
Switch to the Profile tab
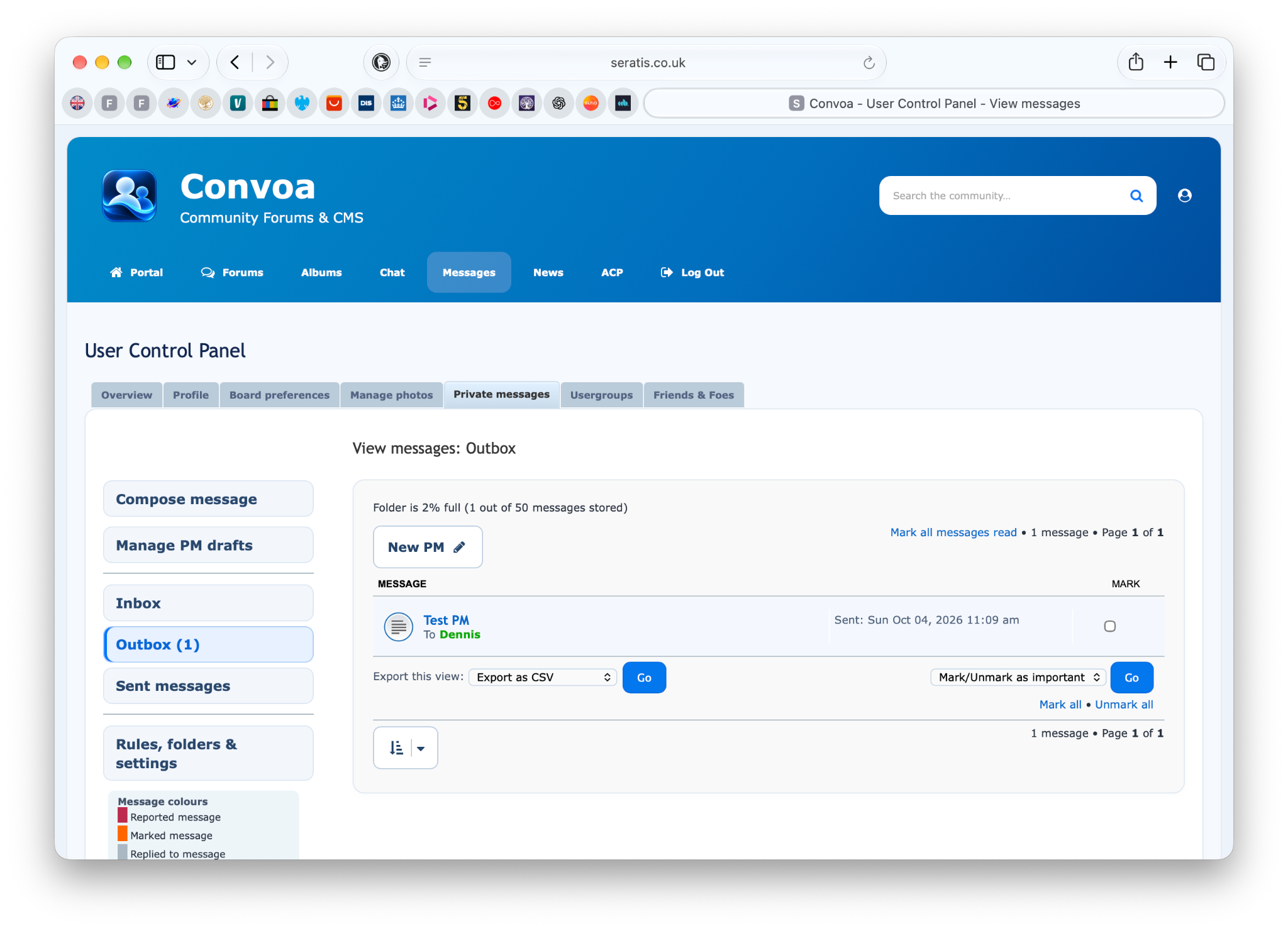click(191, 395)
